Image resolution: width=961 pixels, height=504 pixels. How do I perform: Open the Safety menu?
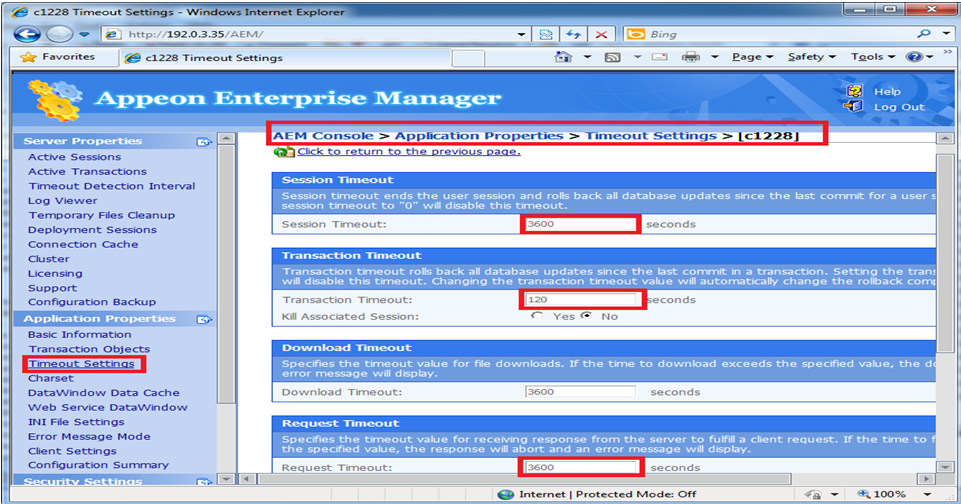(811, 57)
